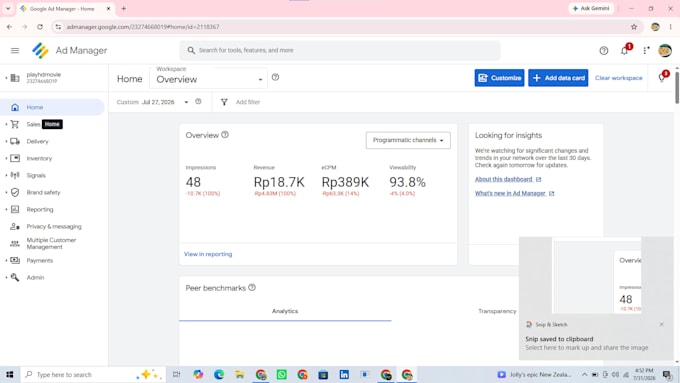
Task: Open Privacy & messaging in the sidebar
Action: click(54, 226)
